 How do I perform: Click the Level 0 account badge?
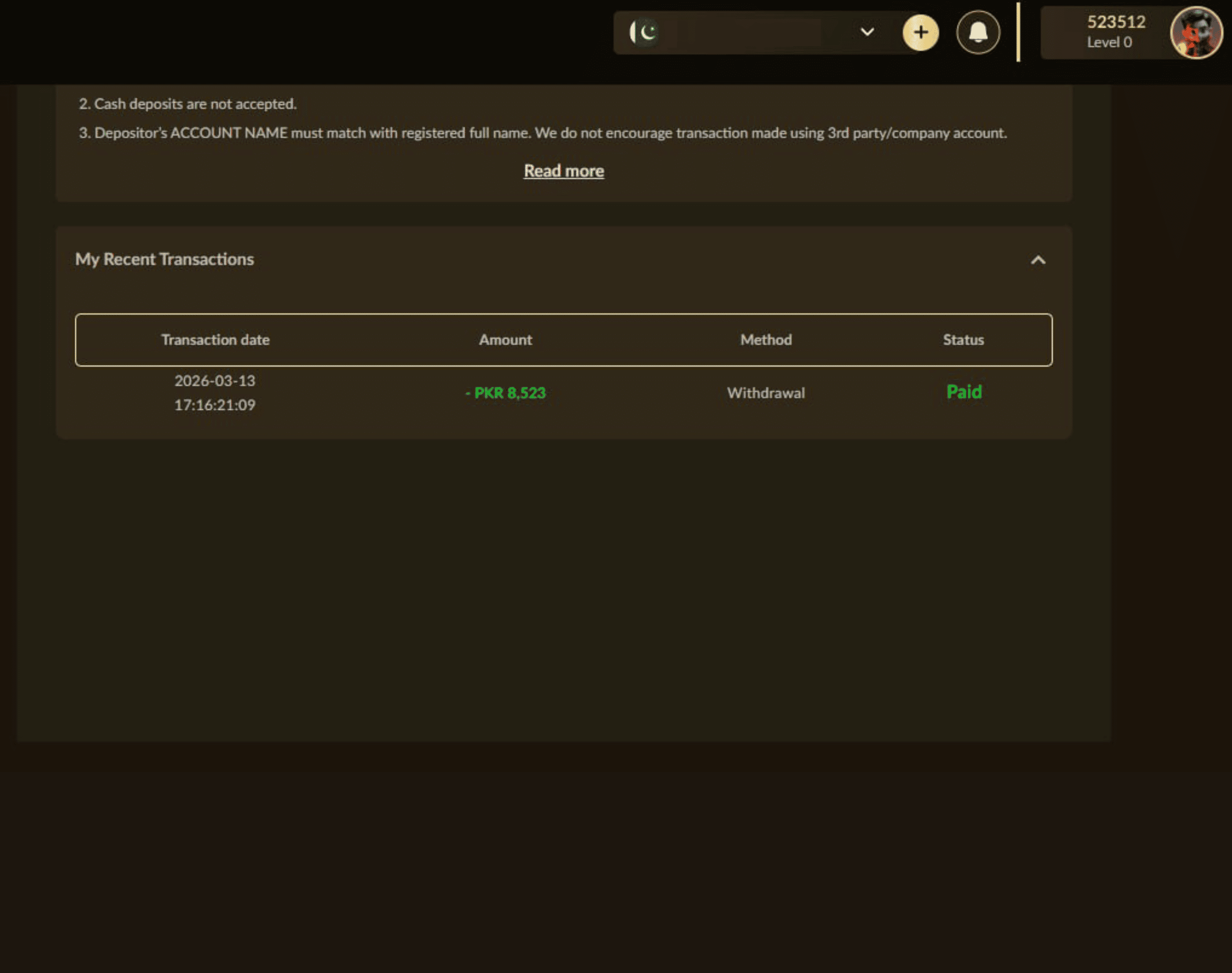(1109, 42)
